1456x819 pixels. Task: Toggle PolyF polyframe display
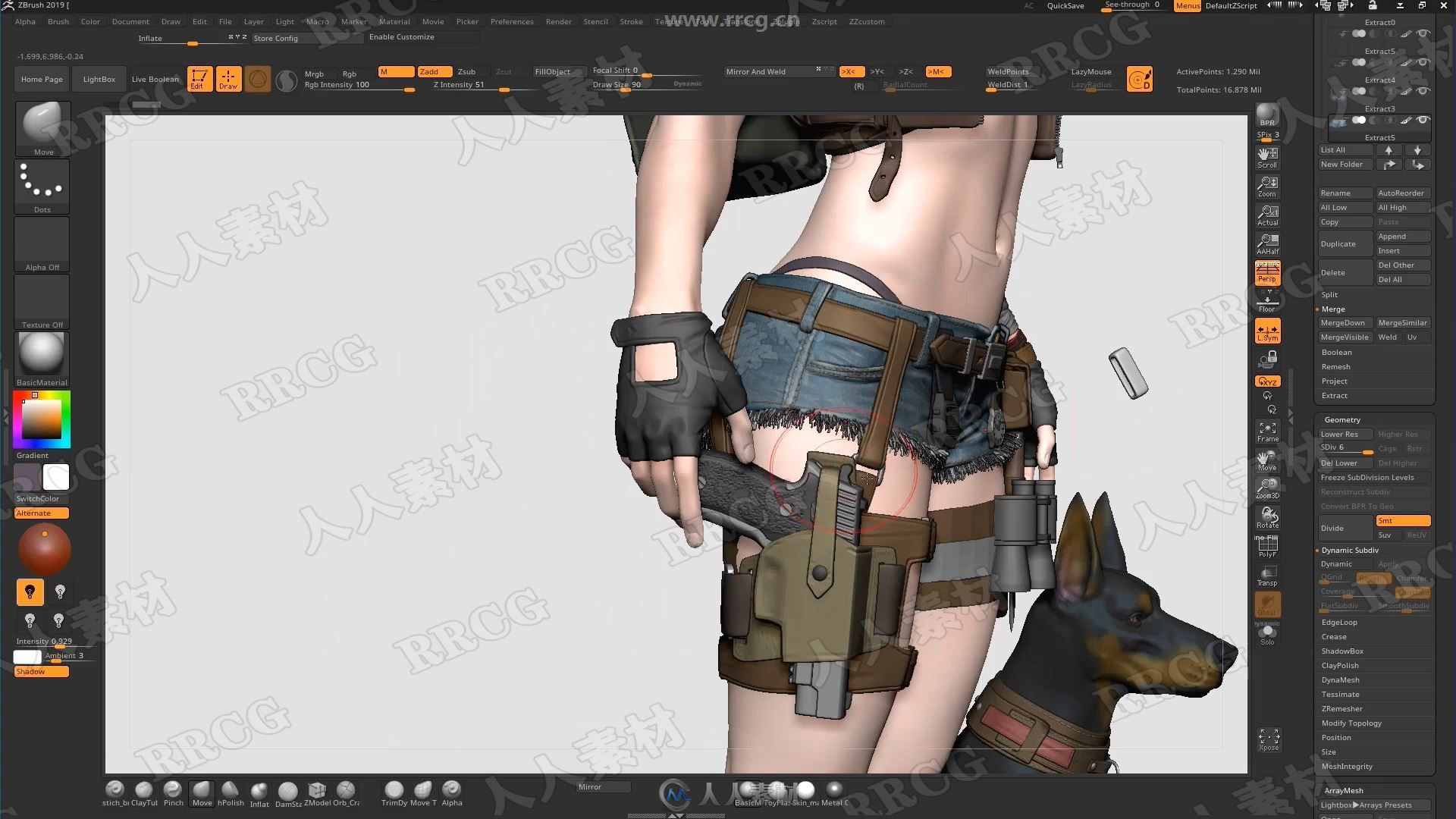coord(1267,547)
